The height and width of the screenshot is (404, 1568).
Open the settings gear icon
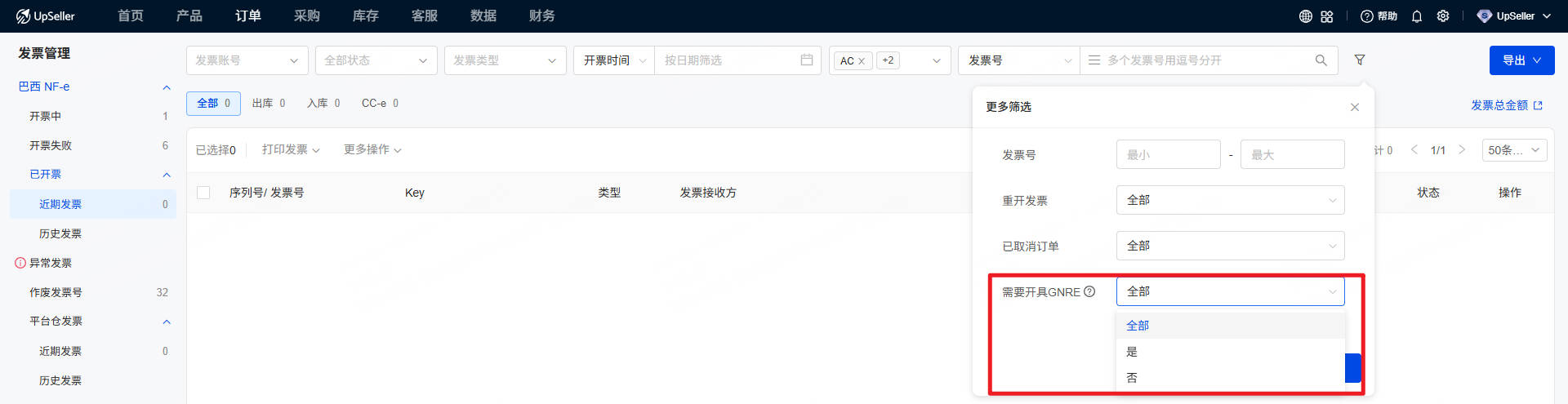(1443, 16)
